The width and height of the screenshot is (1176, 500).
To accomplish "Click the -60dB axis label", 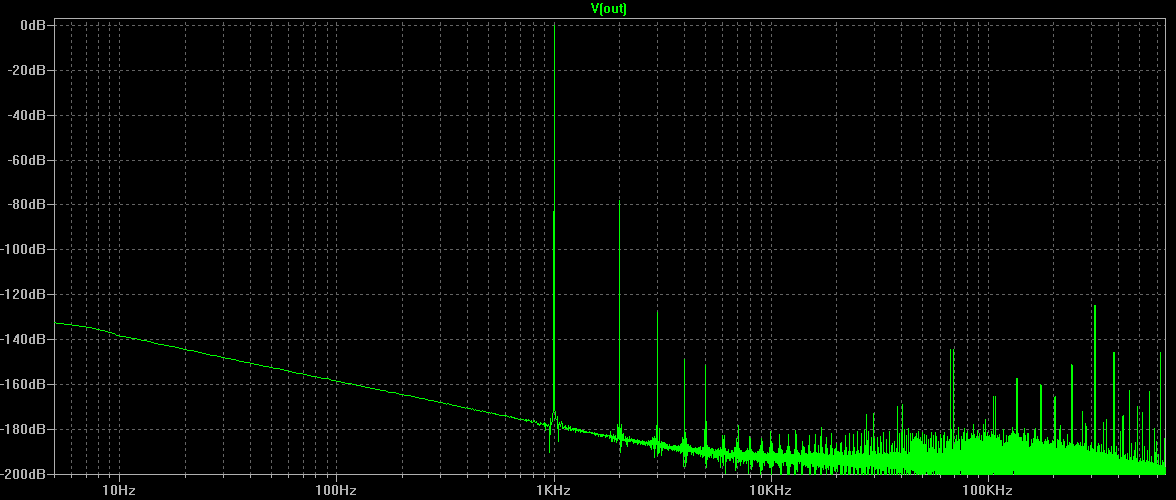I will coord(27,160).
